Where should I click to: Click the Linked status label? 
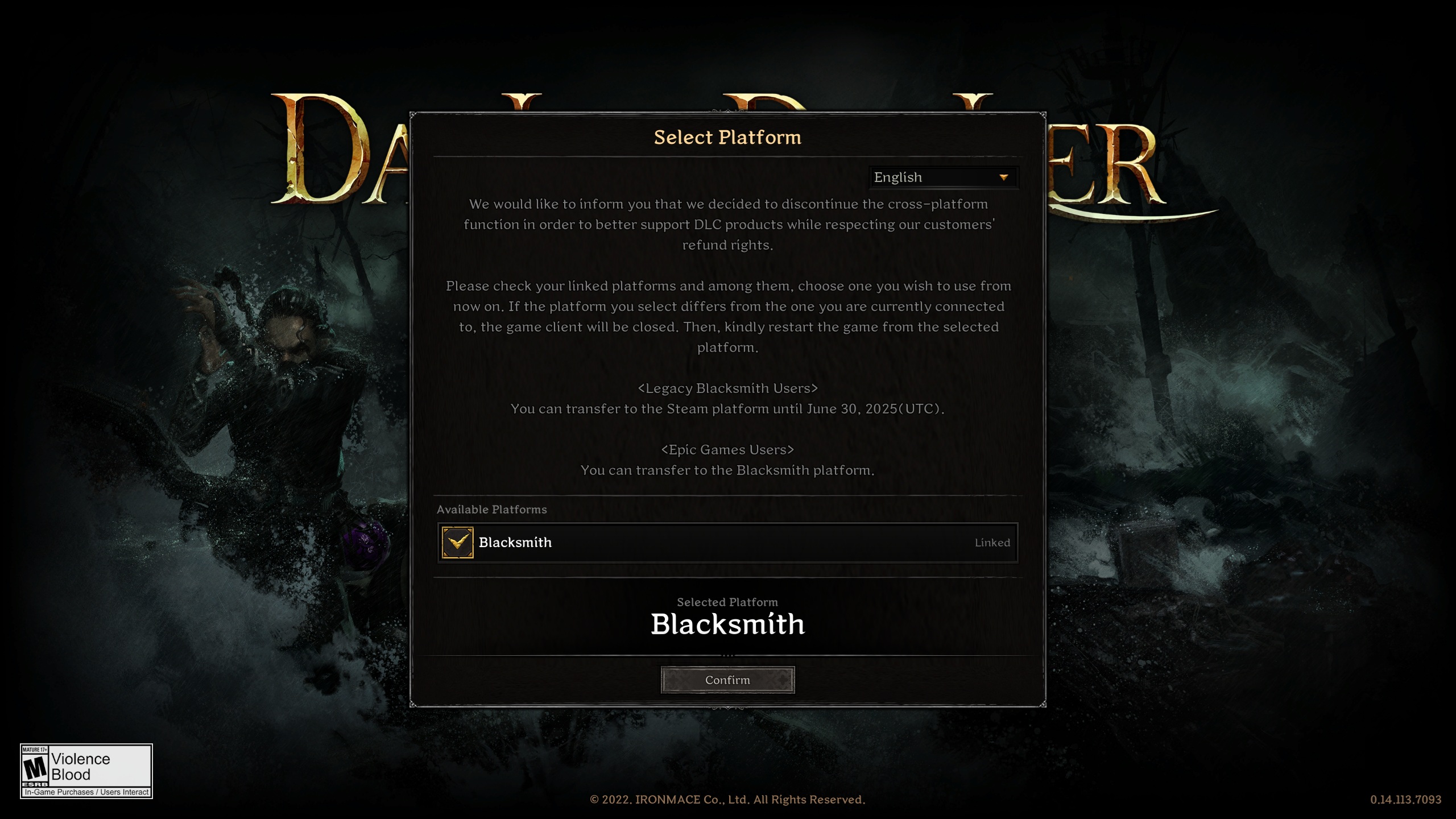992,543
